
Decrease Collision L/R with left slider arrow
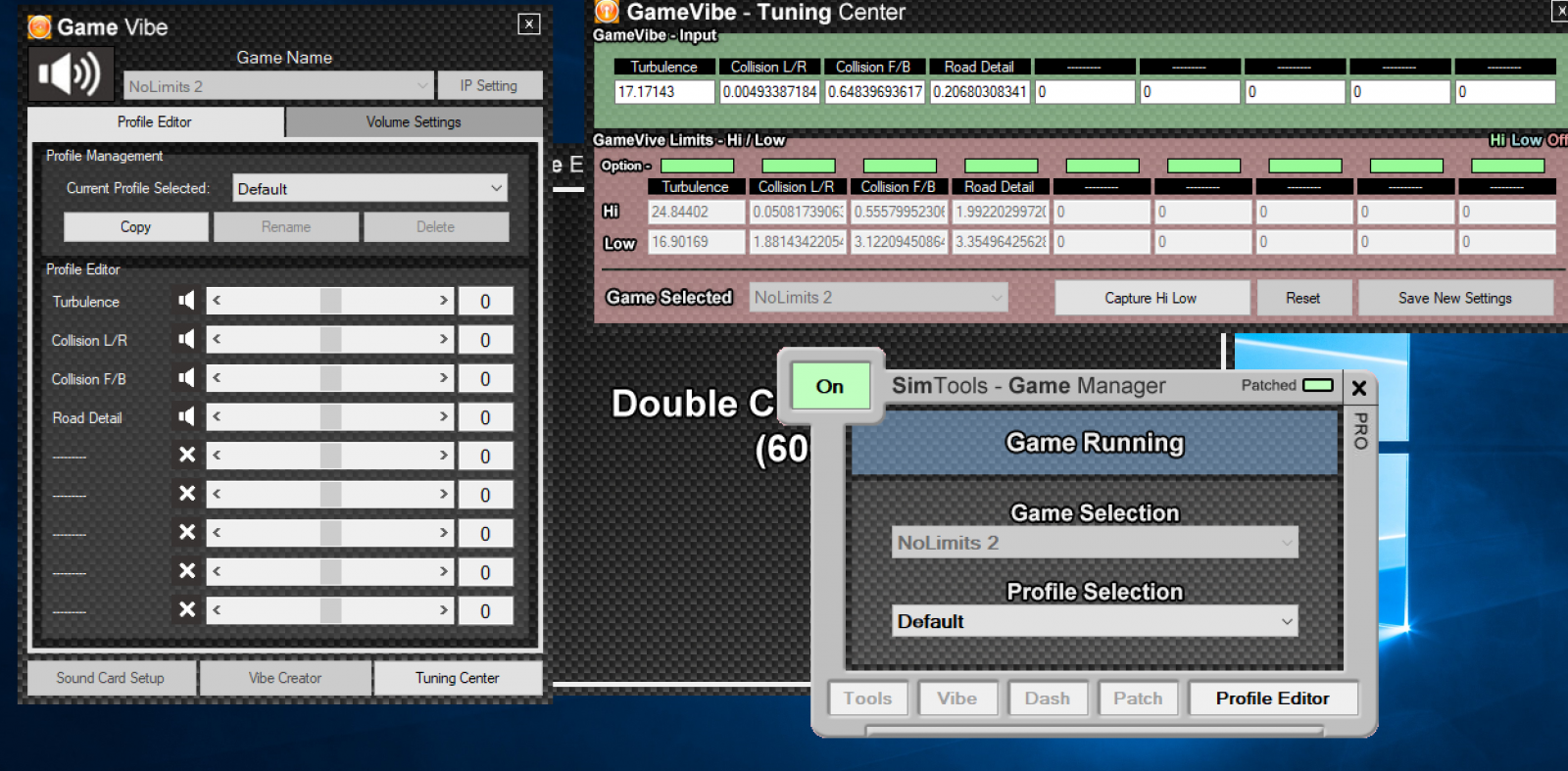[x=217, y=339]
